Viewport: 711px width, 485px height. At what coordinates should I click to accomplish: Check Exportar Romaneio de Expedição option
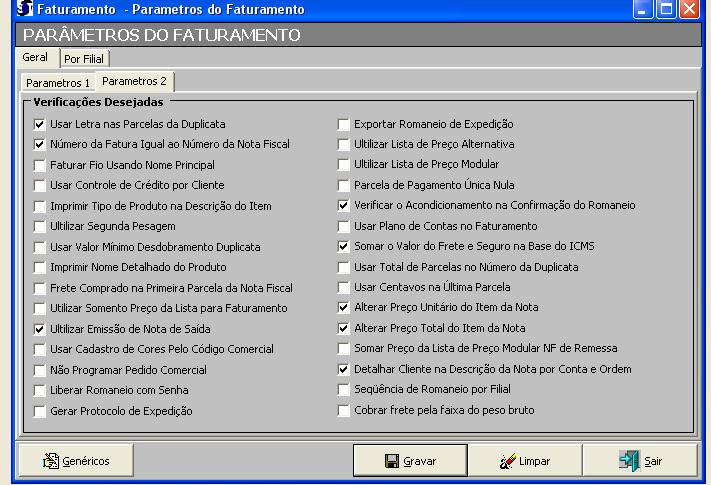tap(344, 125)
